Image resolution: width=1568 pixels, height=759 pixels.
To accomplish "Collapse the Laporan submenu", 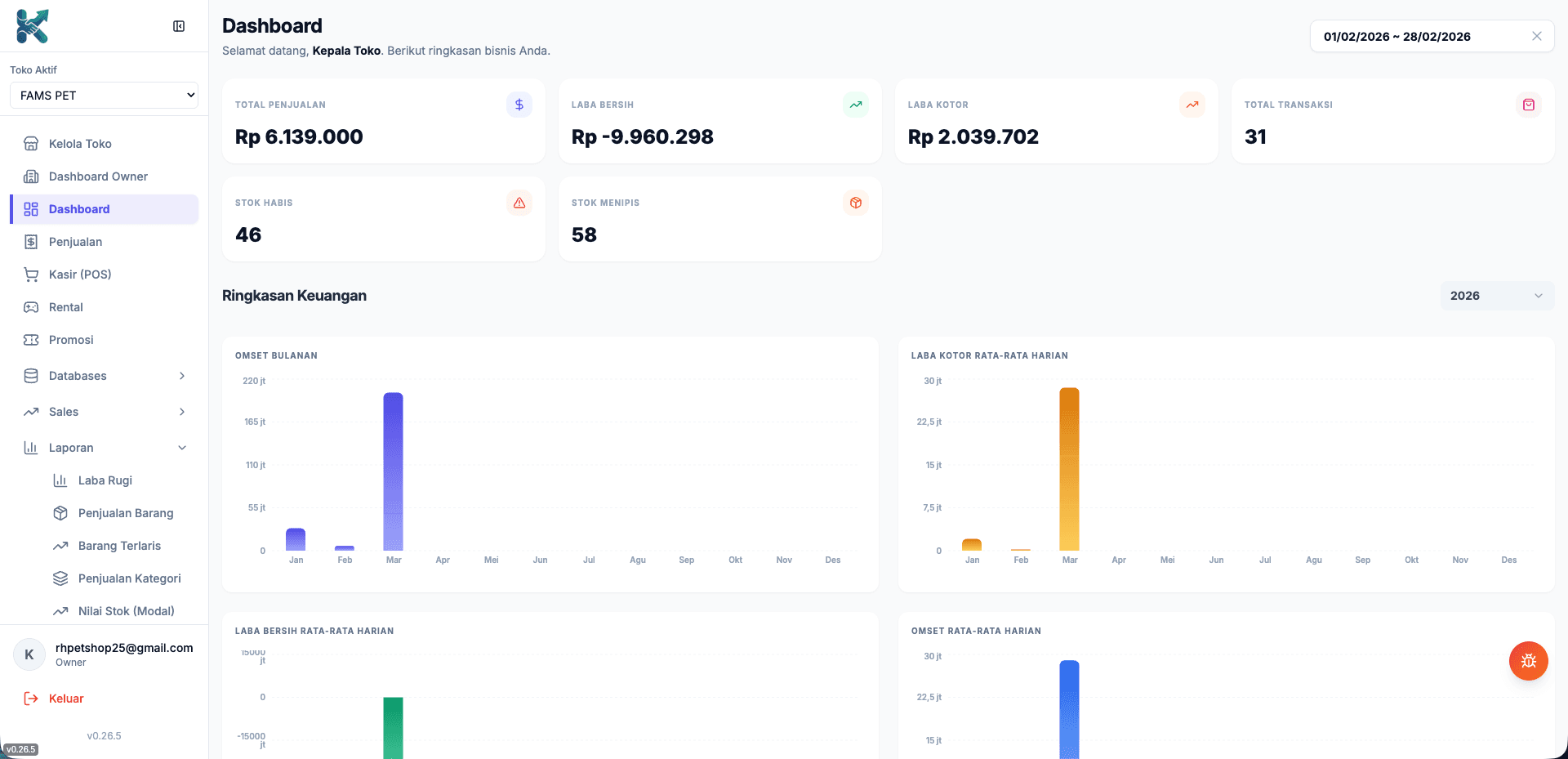I will tap(105, 448).
